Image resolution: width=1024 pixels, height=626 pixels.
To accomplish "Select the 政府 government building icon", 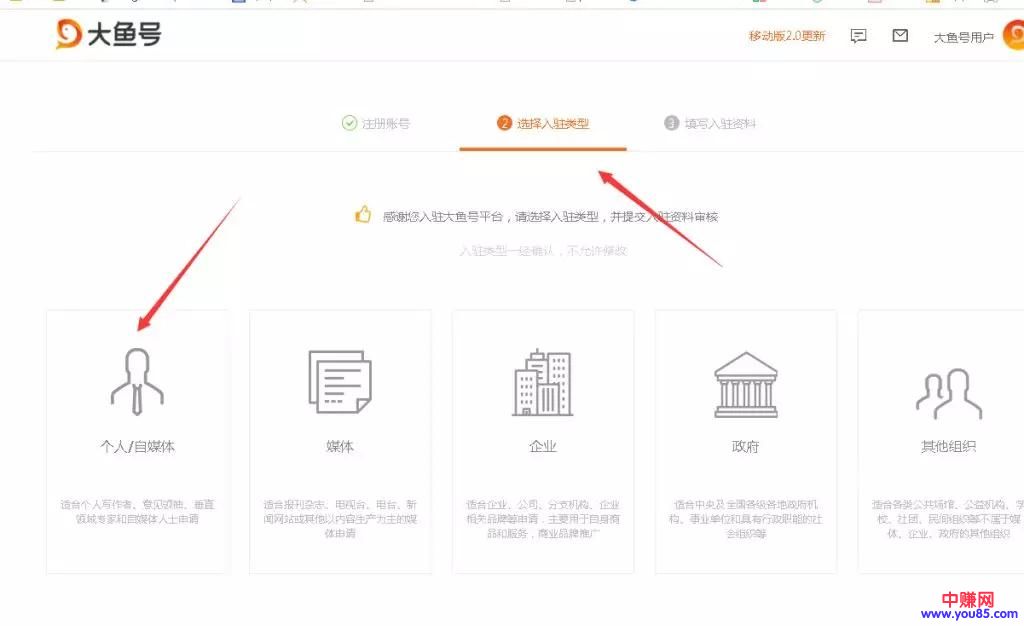I will [x=745, y=384].
